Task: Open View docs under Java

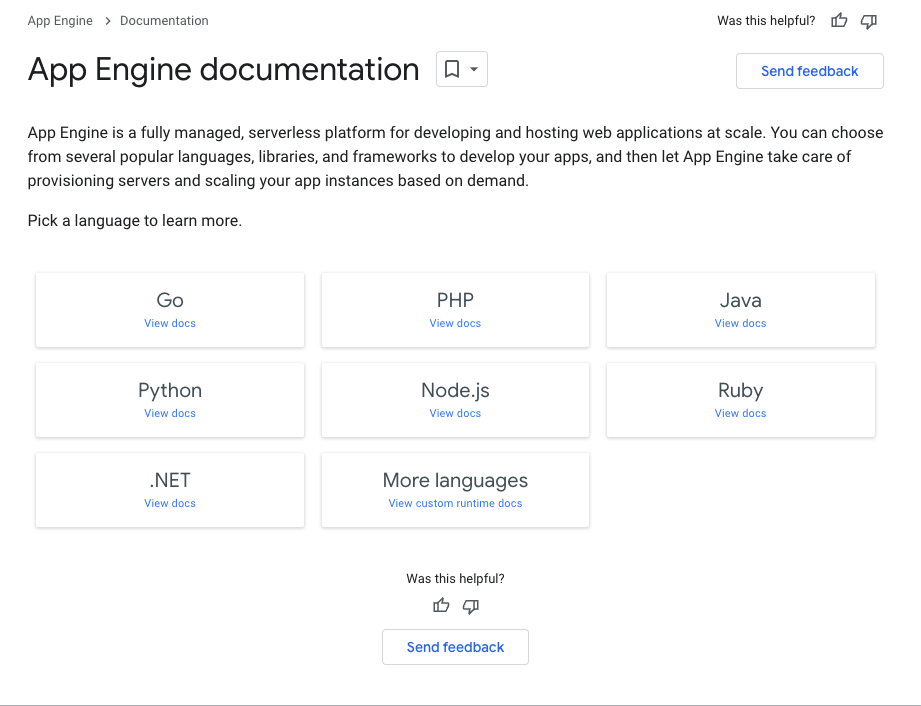Action: [x=740, y=323]
